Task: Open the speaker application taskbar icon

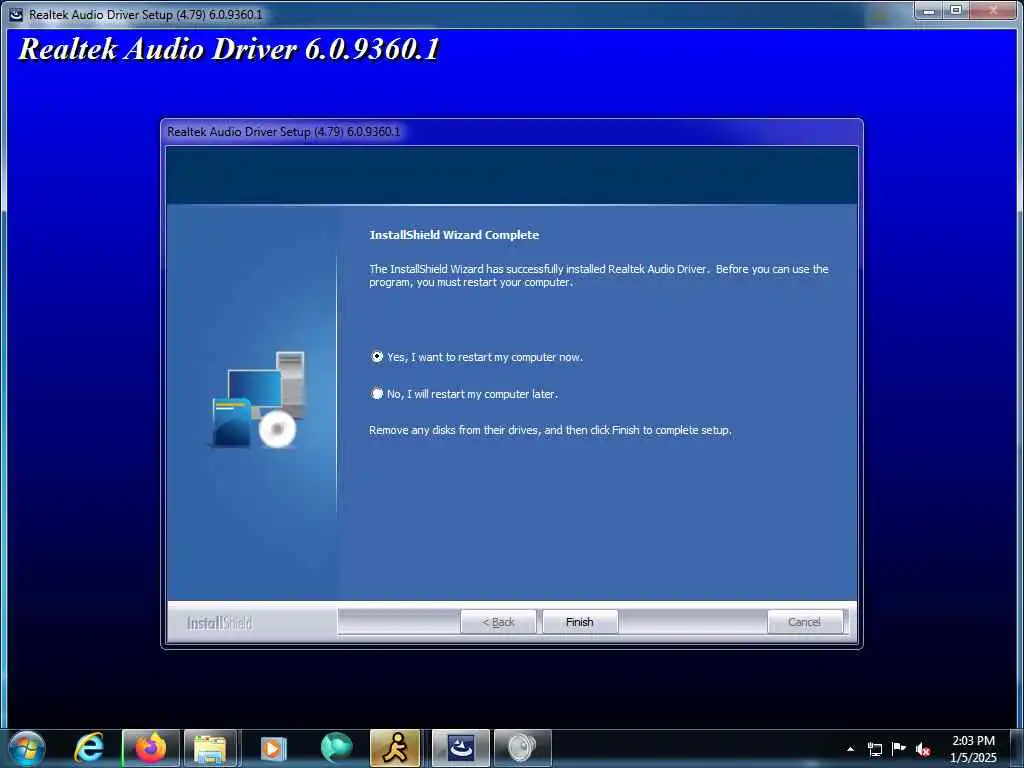Action: [x=522, y=748]
